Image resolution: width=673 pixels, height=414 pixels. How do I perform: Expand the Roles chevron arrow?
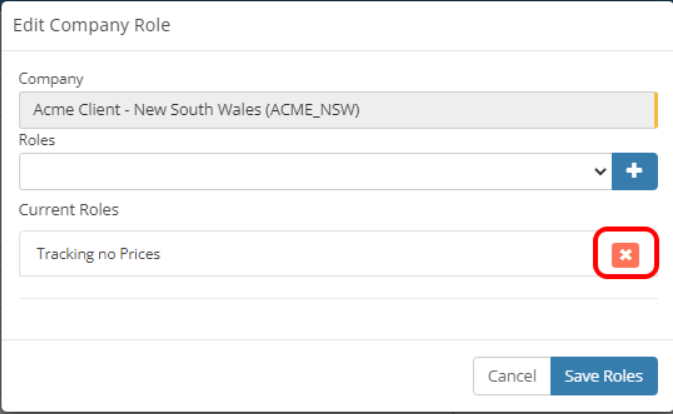[600, 171]
